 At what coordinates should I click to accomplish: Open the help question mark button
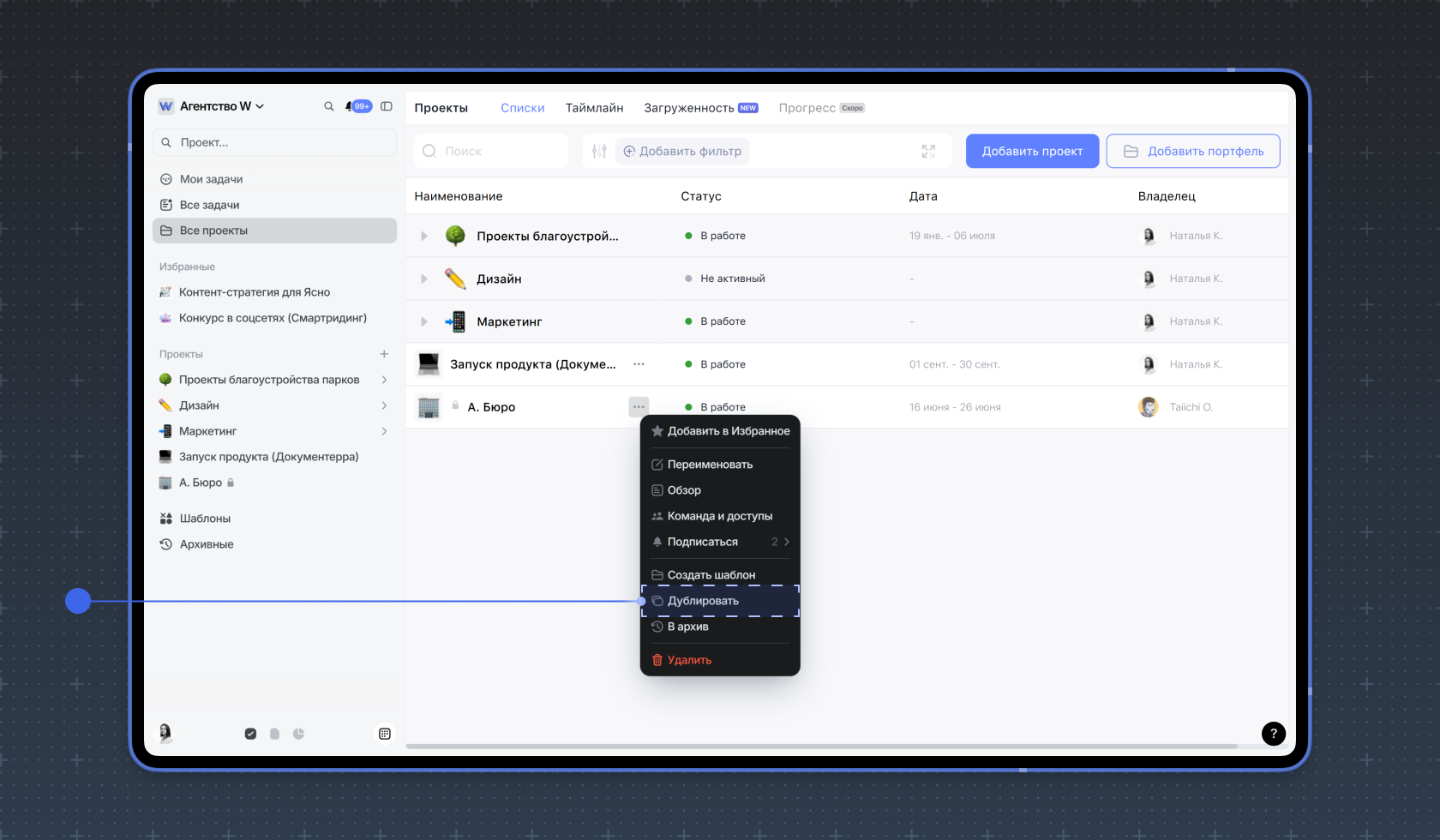[x=1273, y=733]
